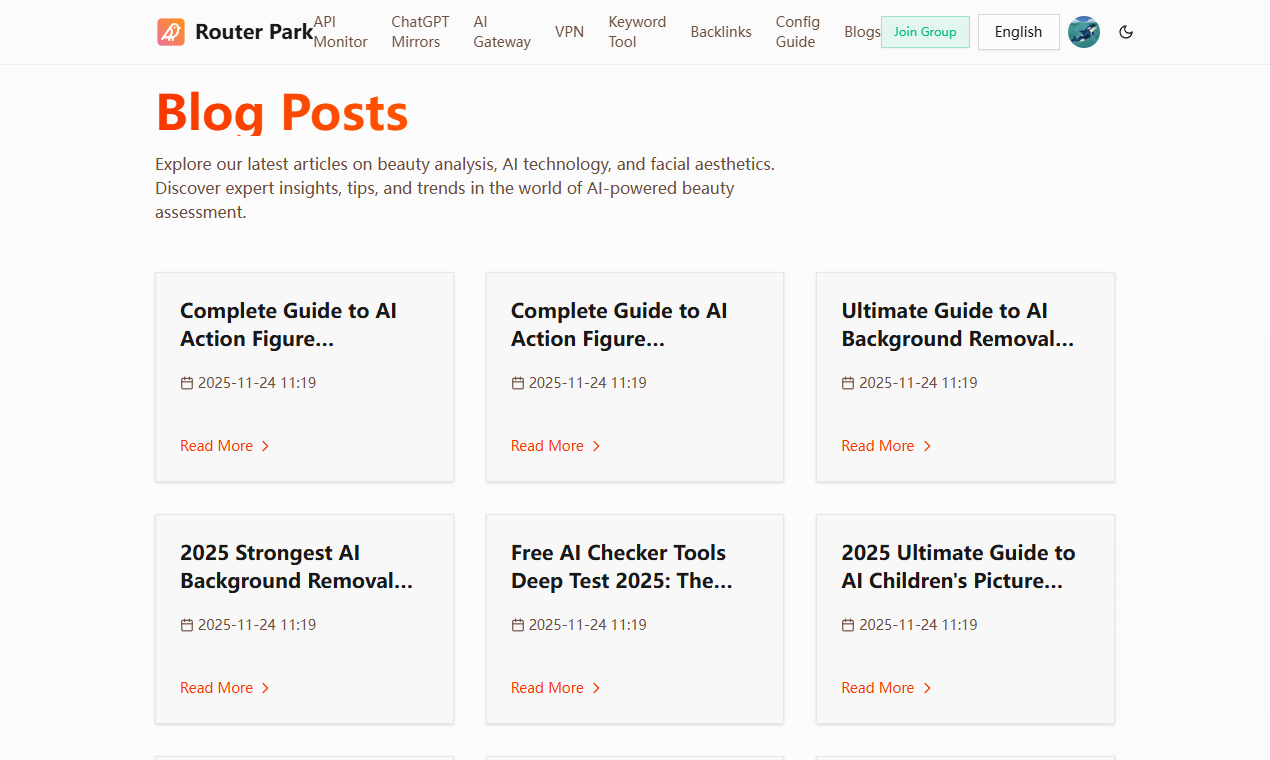Read More on 2025 Strongest AI card
The height and width of the screenshot is (760, 1270).
click(225, 688)
